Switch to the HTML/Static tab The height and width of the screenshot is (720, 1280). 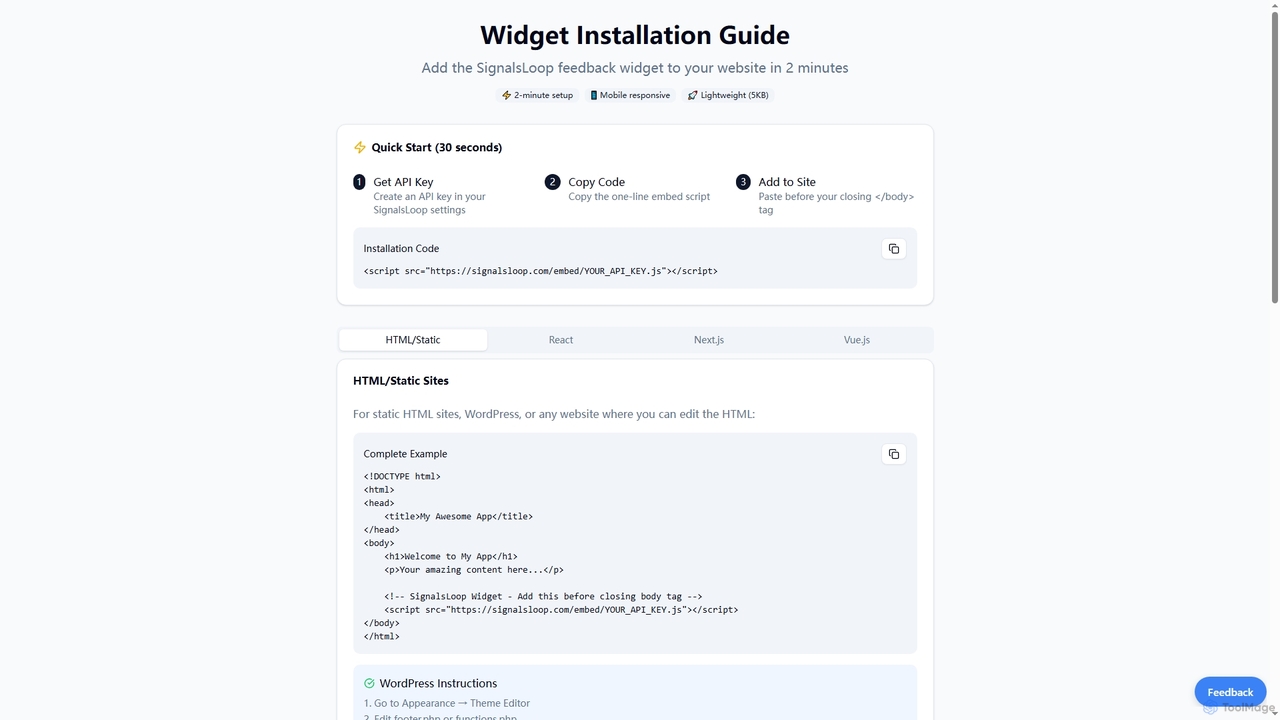pyautogui.click(x=413, y=340)
